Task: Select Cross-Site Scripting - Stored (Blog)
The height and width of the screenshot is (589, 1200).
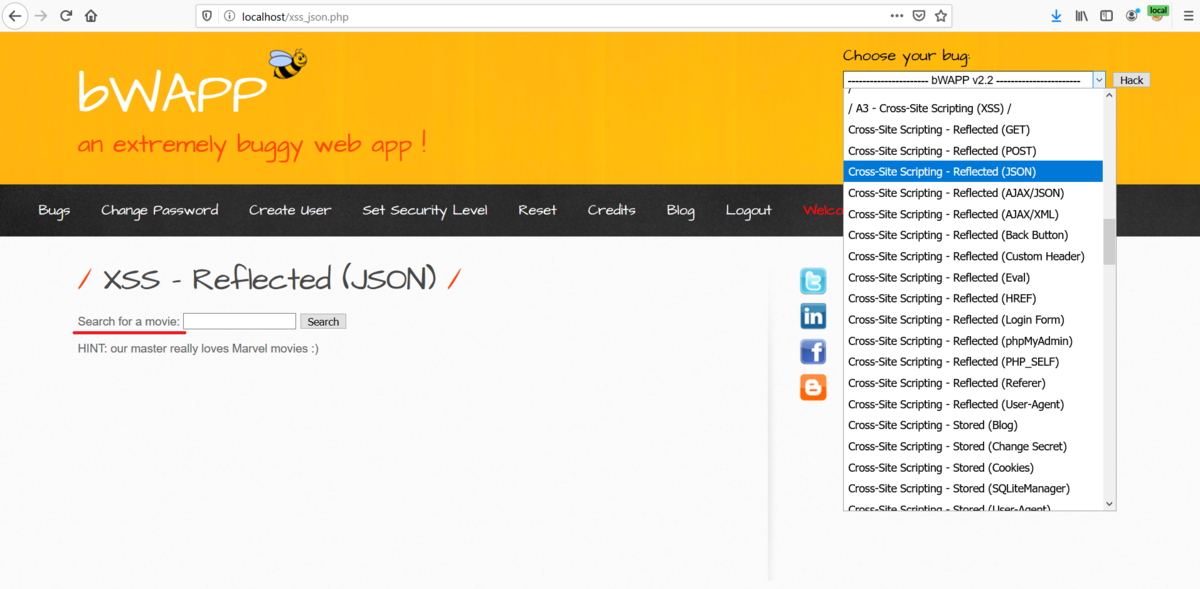Action: [973, 425]
